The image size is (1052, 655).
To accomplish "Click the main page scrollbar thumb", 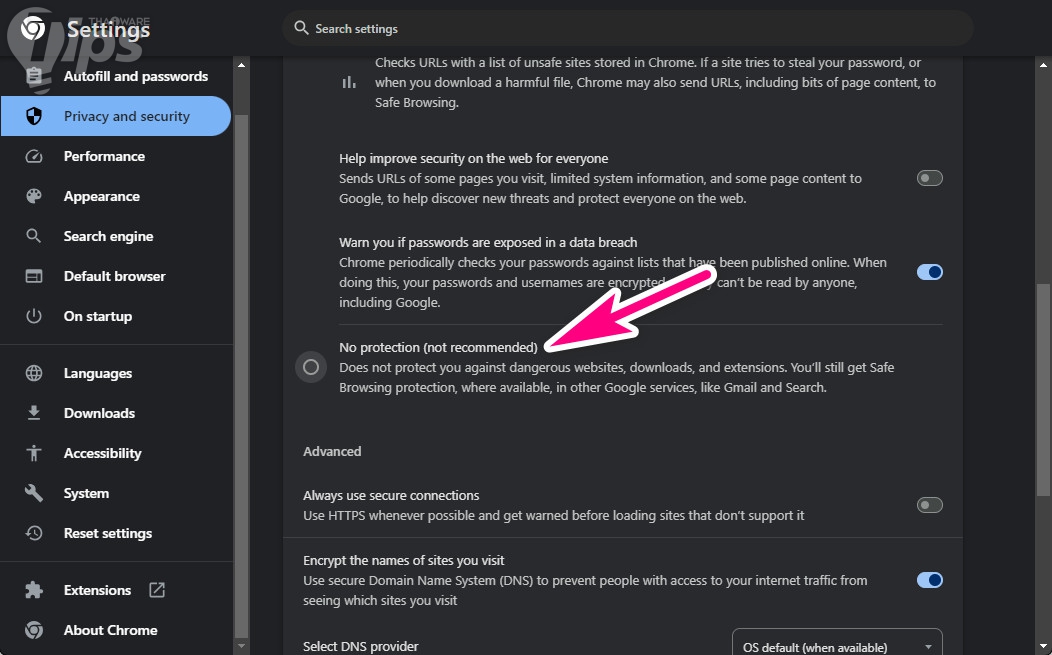I will (x=1043, y=390).
